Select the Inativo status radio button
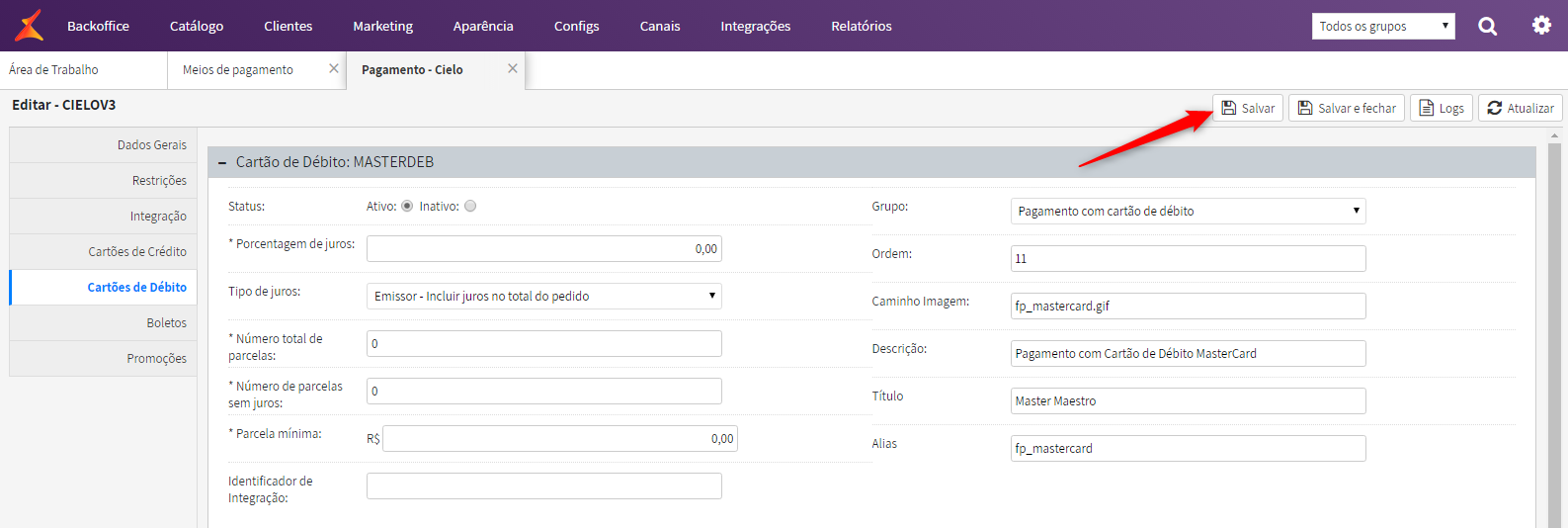Screen dimensions: 1568x528 [470, 206]
